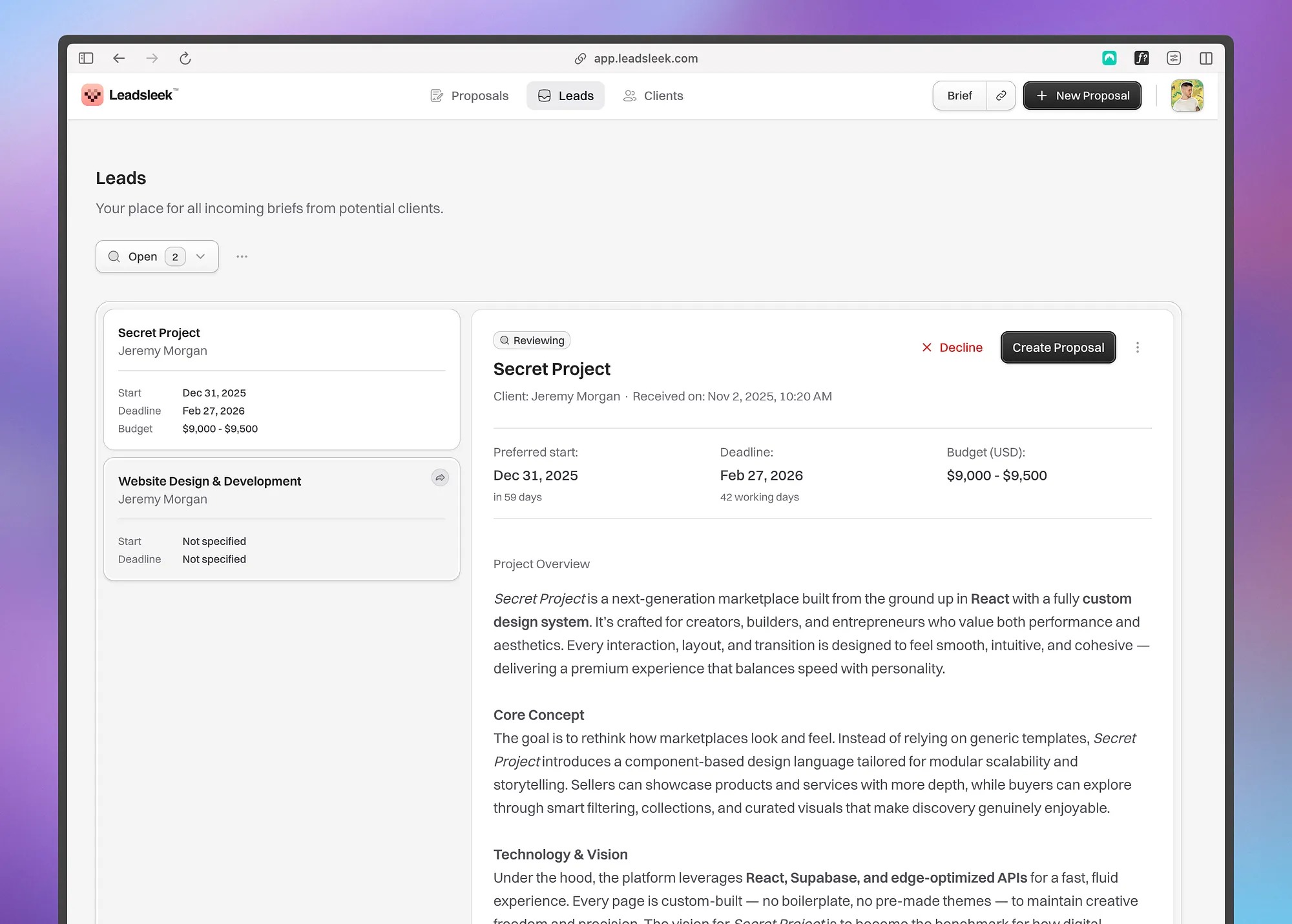Open the font finder extension icon
Image resolution: width=1292 pixels, height=924 pixels.
pos(1141,58)
